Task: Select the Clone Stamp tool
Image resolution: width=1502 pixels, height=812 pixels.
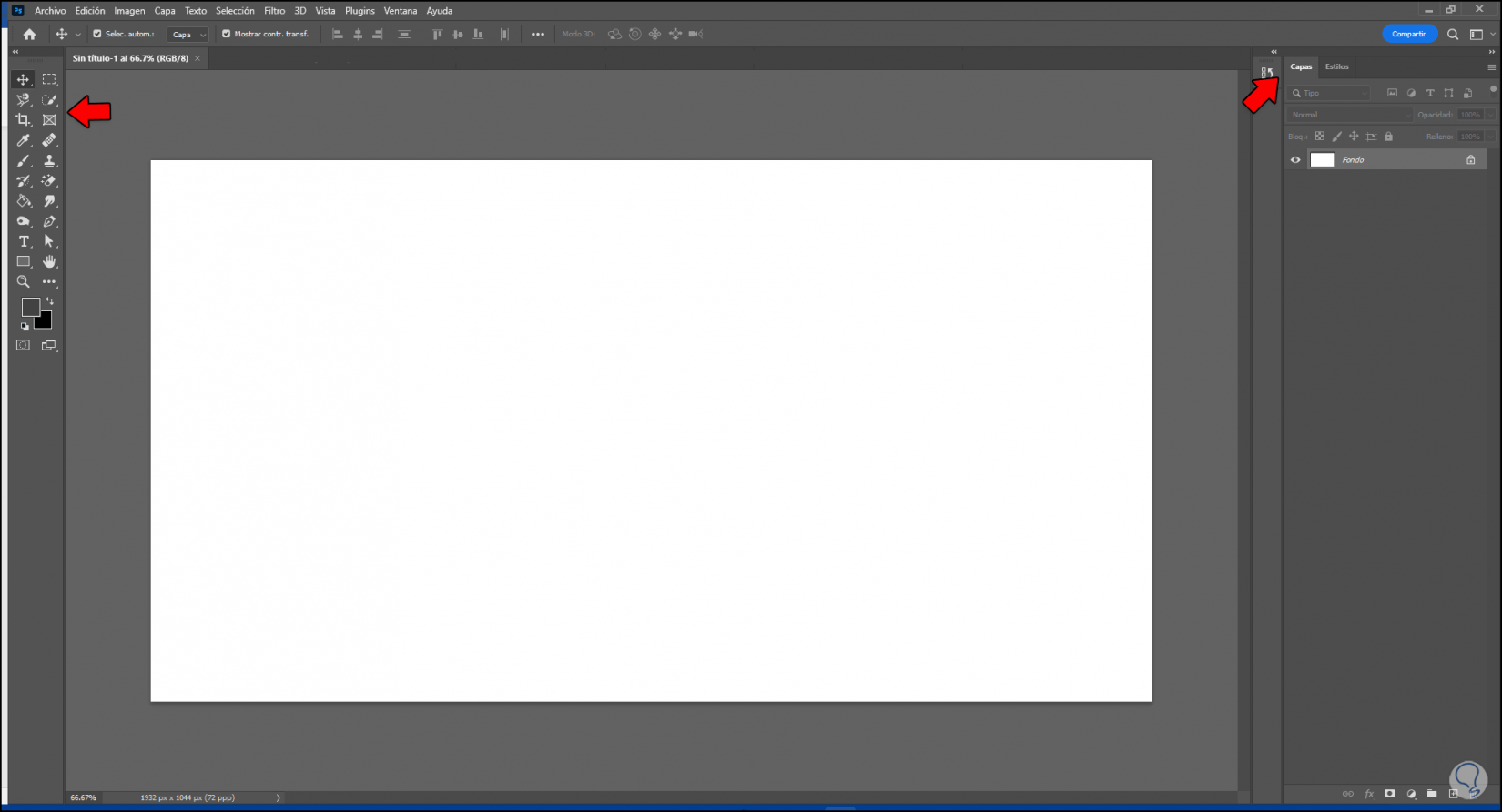Action: (x=49, y=160)
